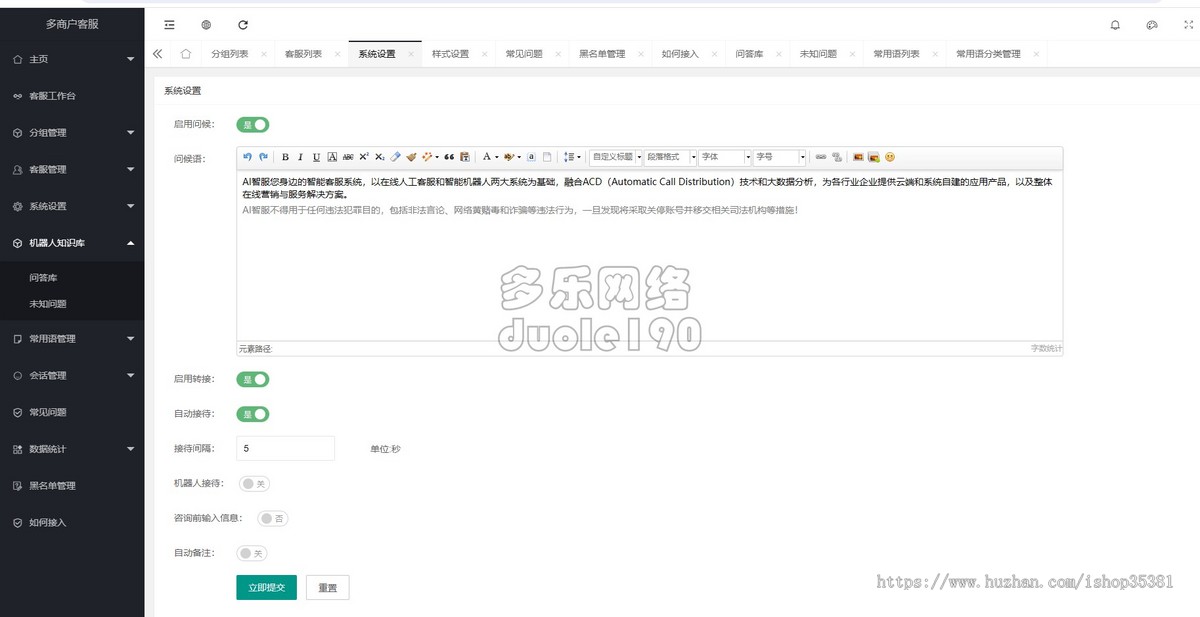Image resolution: width=1200 pixels, height=617 pixels.
Task: Click the unlink icon in editor
Action: tap(836, 157)
